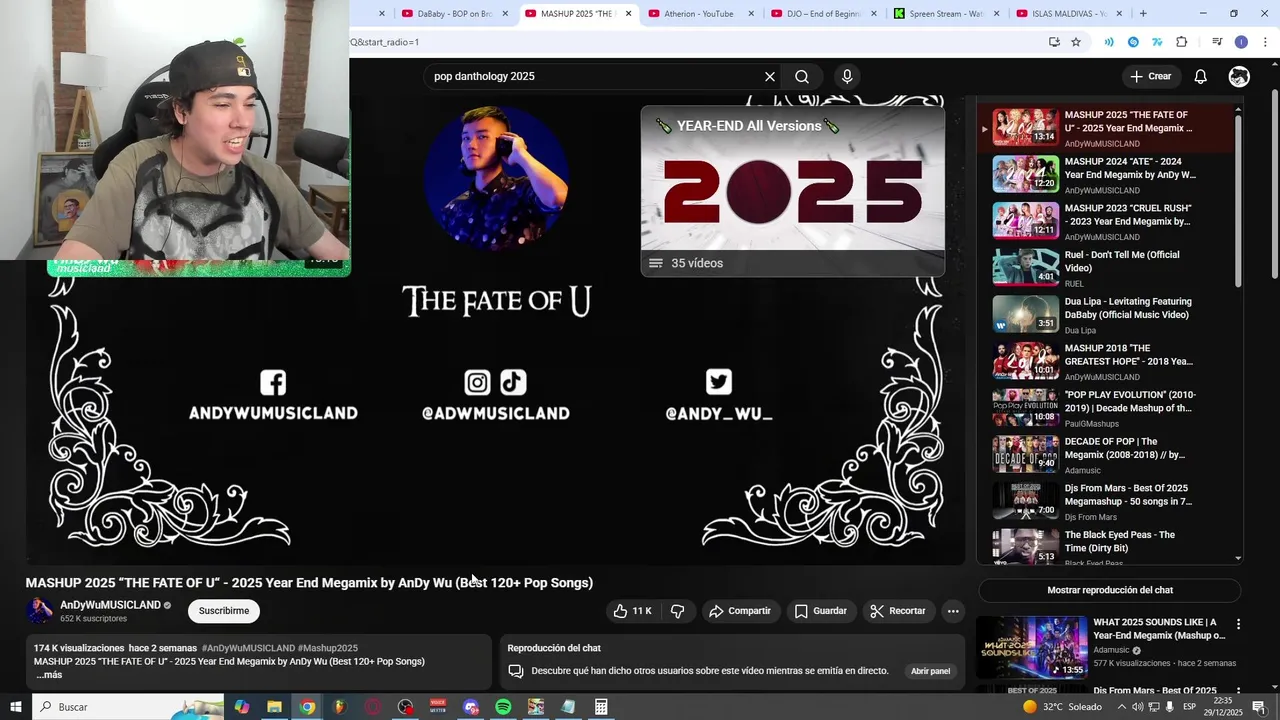Image resolution: width=1280 pixels, height=720 pixels.
Task: Switch to the DaBaby - BOP tab
Action: (456, 14)
